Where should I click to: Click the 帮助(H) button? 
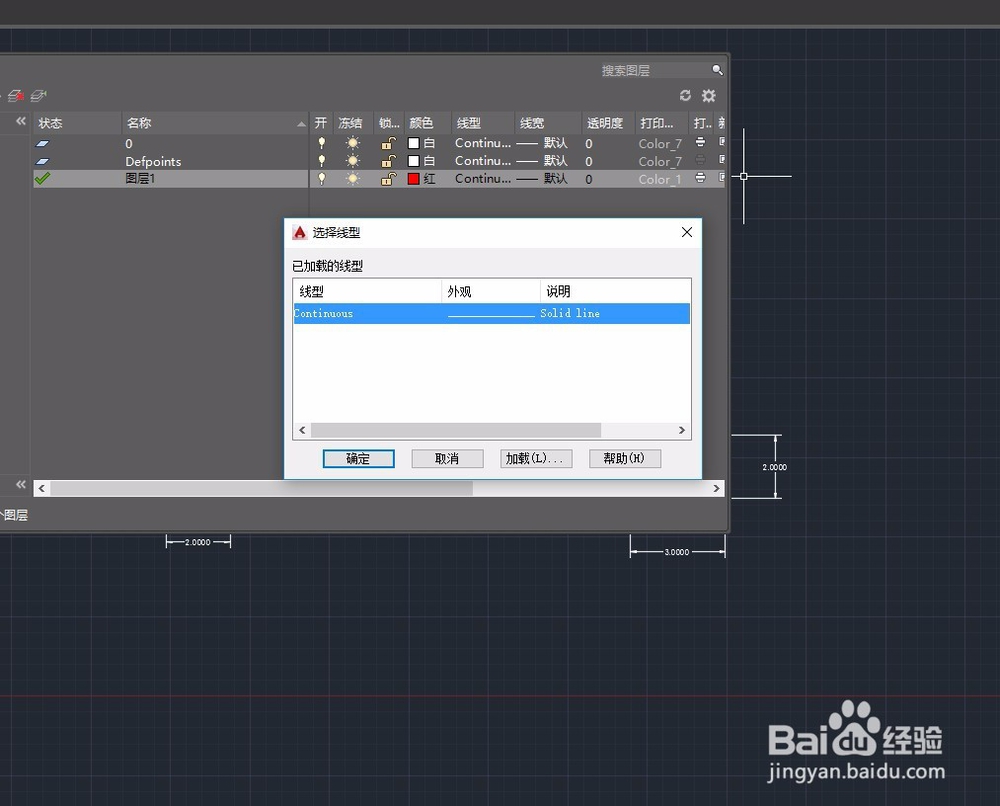[624, 458]
